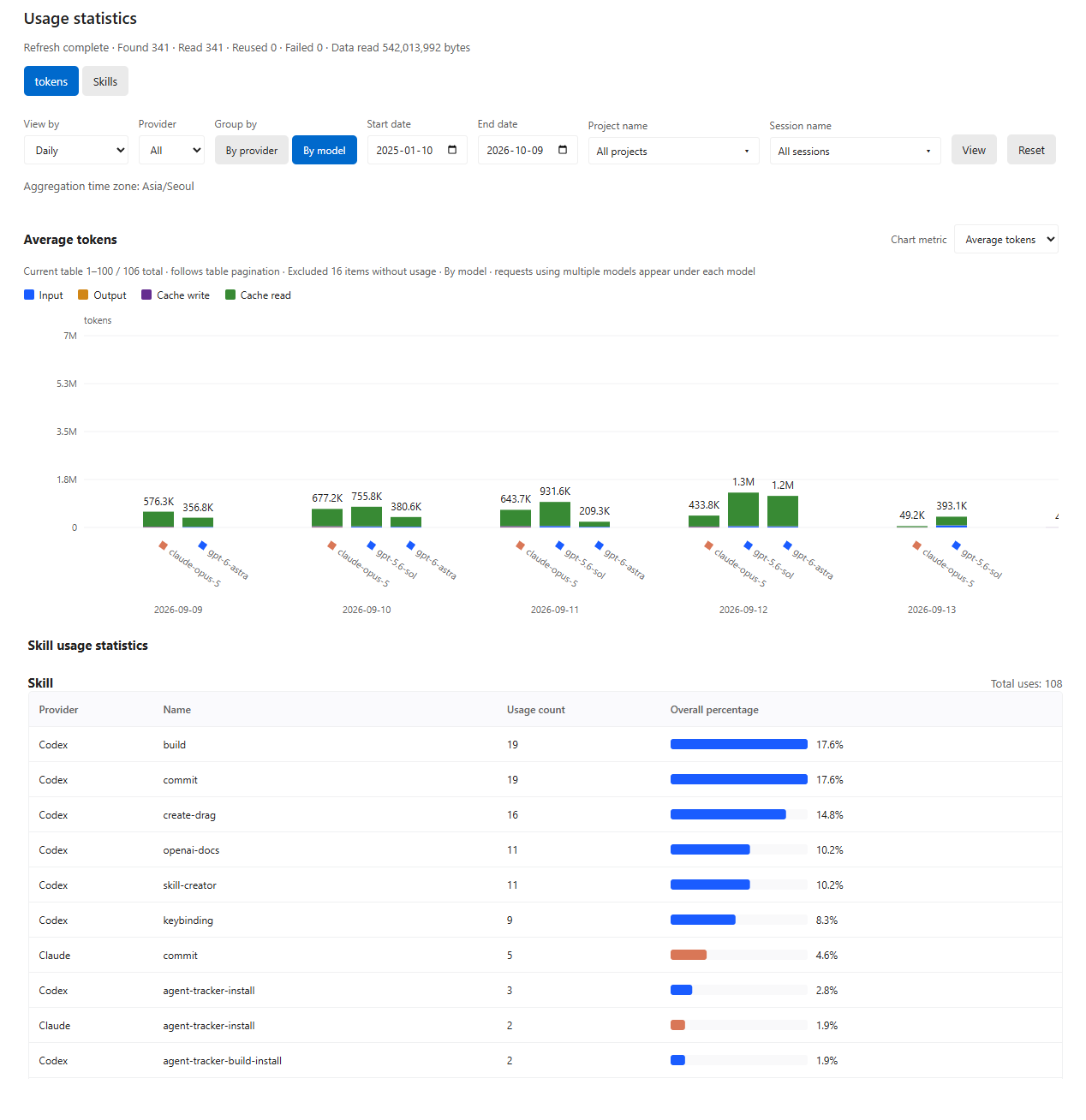This screenshot has height=1120, width=1086.
Task: Click gpt-5.6-sol marker icon under 2026-09-13
Action: [956, 545]
